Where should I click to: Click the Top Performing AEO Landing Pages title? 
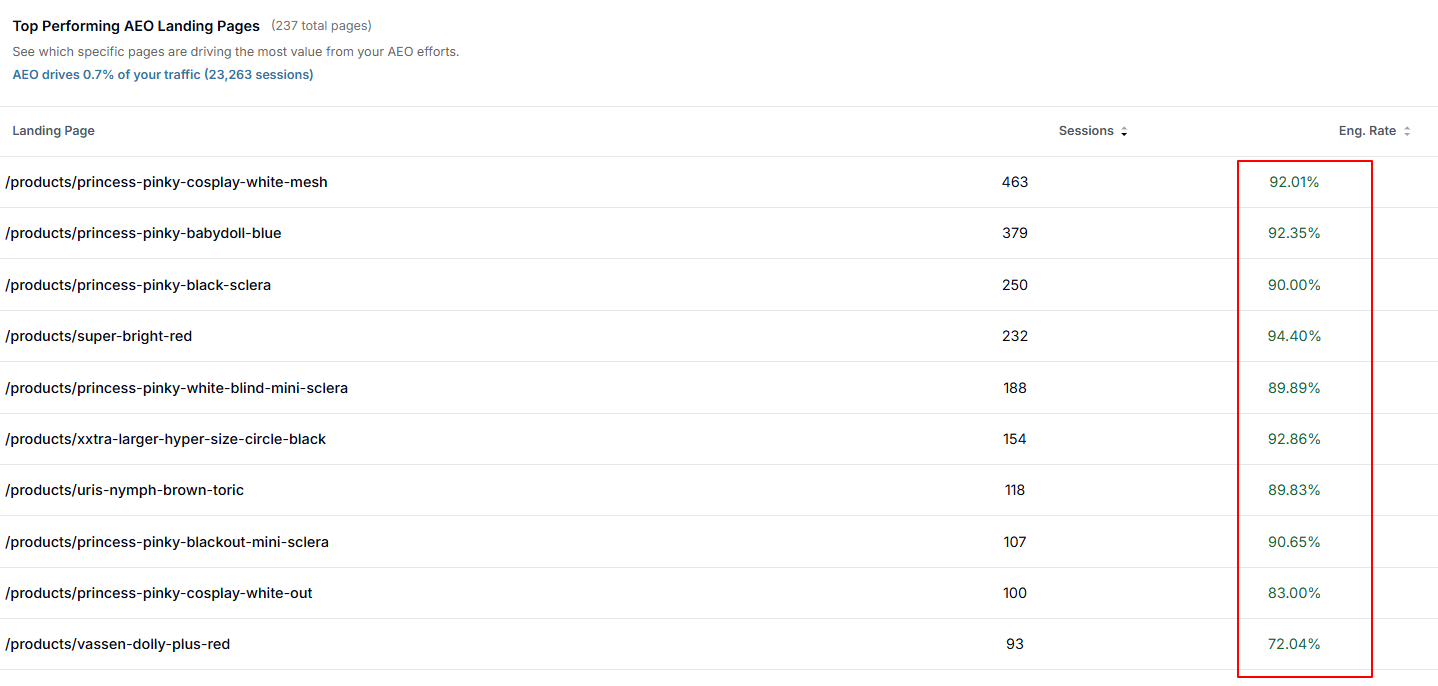point(136,26)
